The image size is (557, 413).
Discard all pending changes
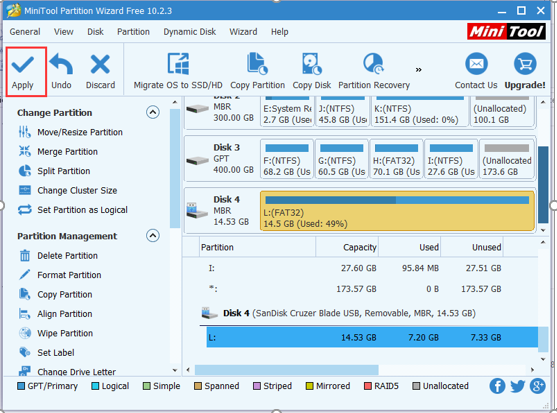[100, 72]
